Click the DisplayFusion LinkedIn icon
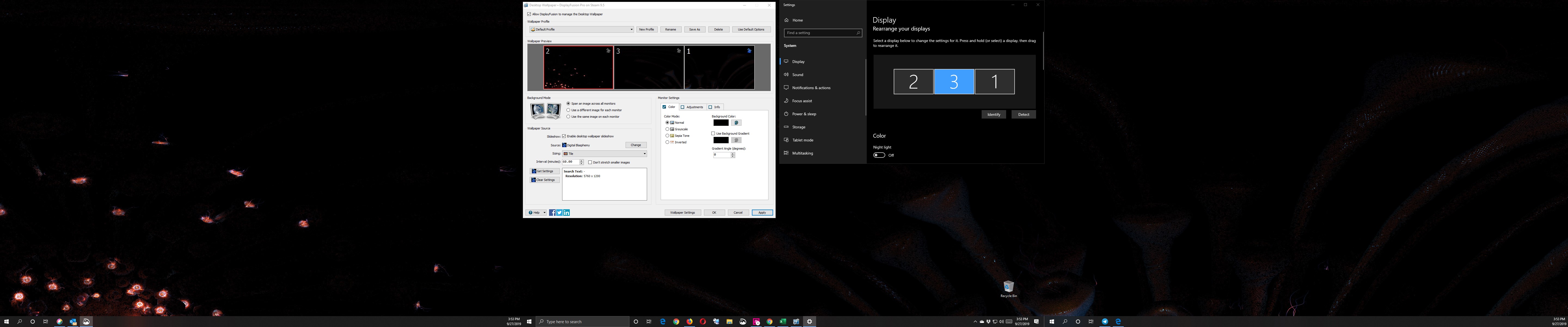 tap(567, 213)
